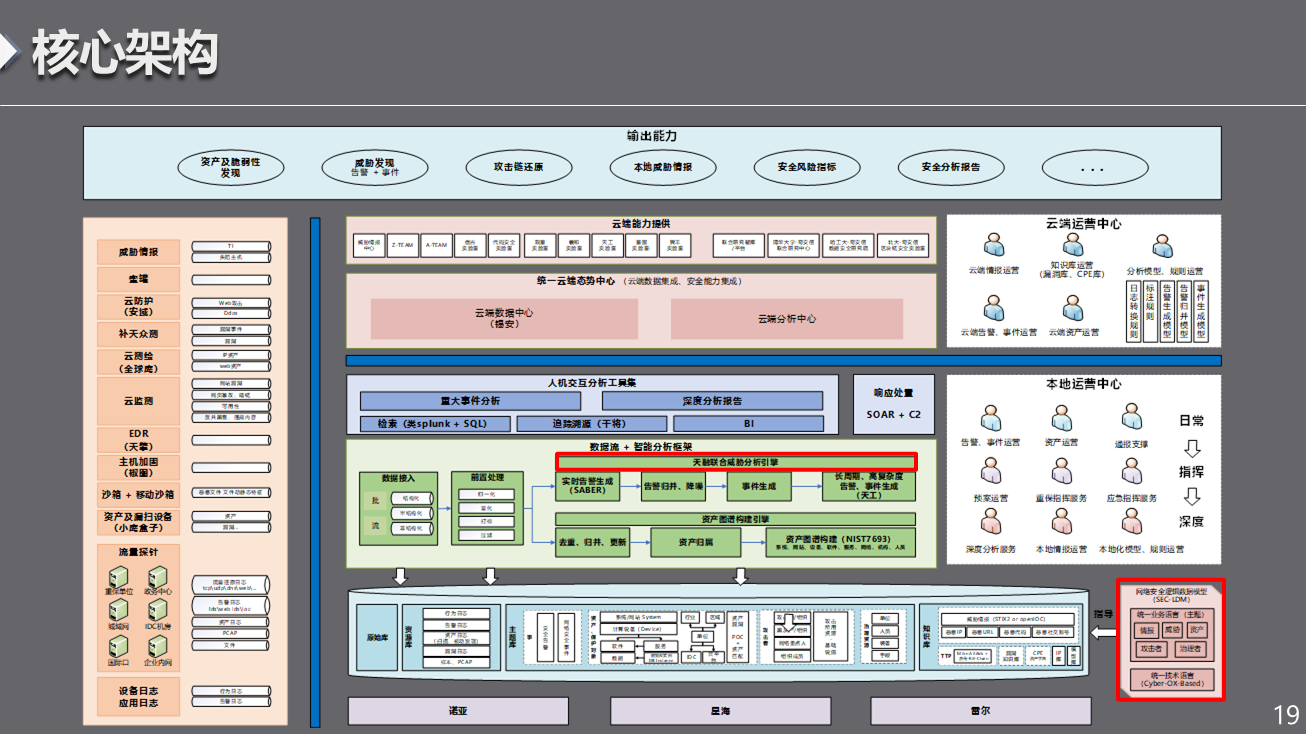Screen dimensions: 1306x734
Task: Click the 威胁情报 source box
Action: 139,252
